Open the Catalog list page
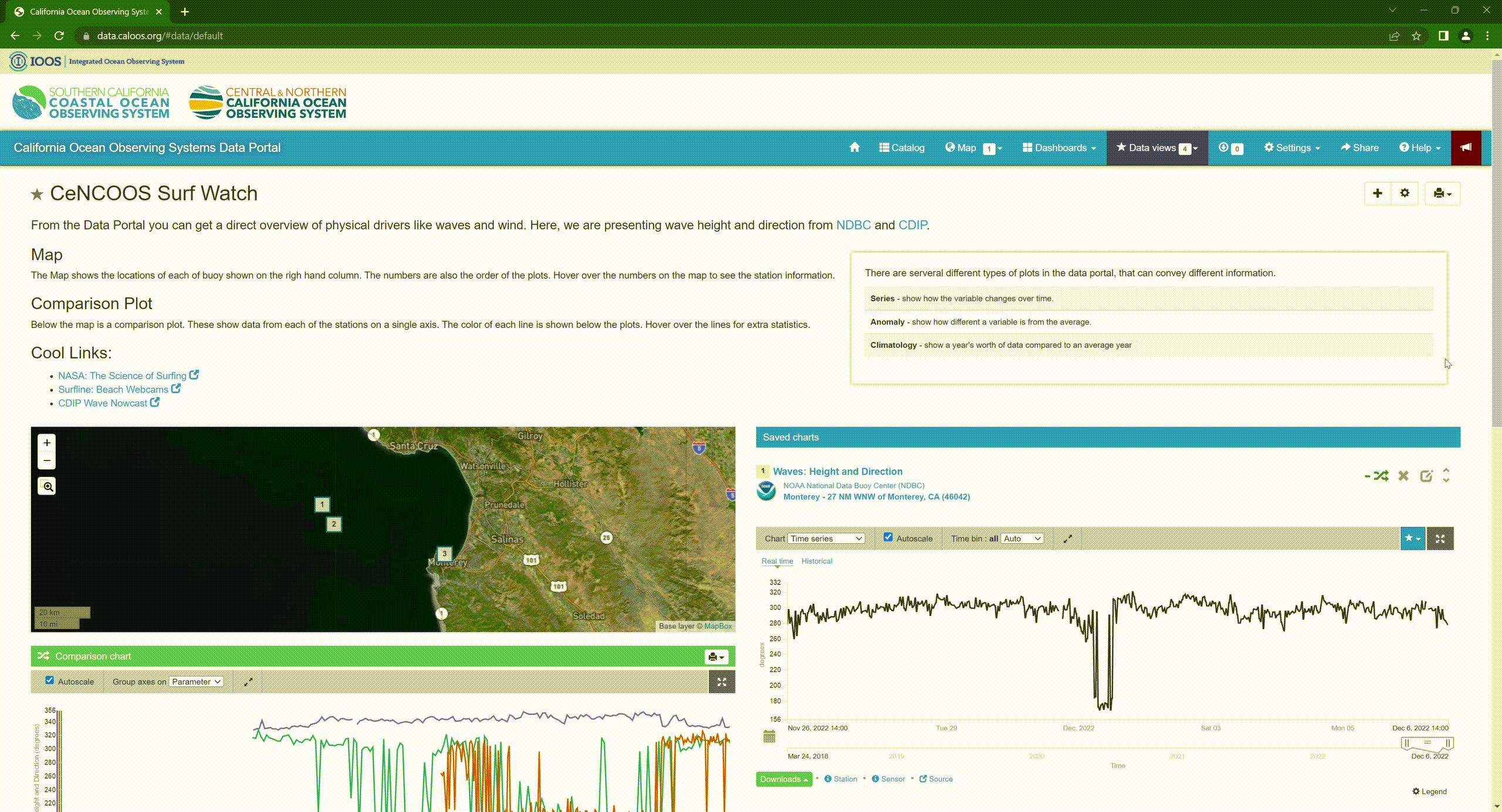1502x812 pixels. [902, 148]
